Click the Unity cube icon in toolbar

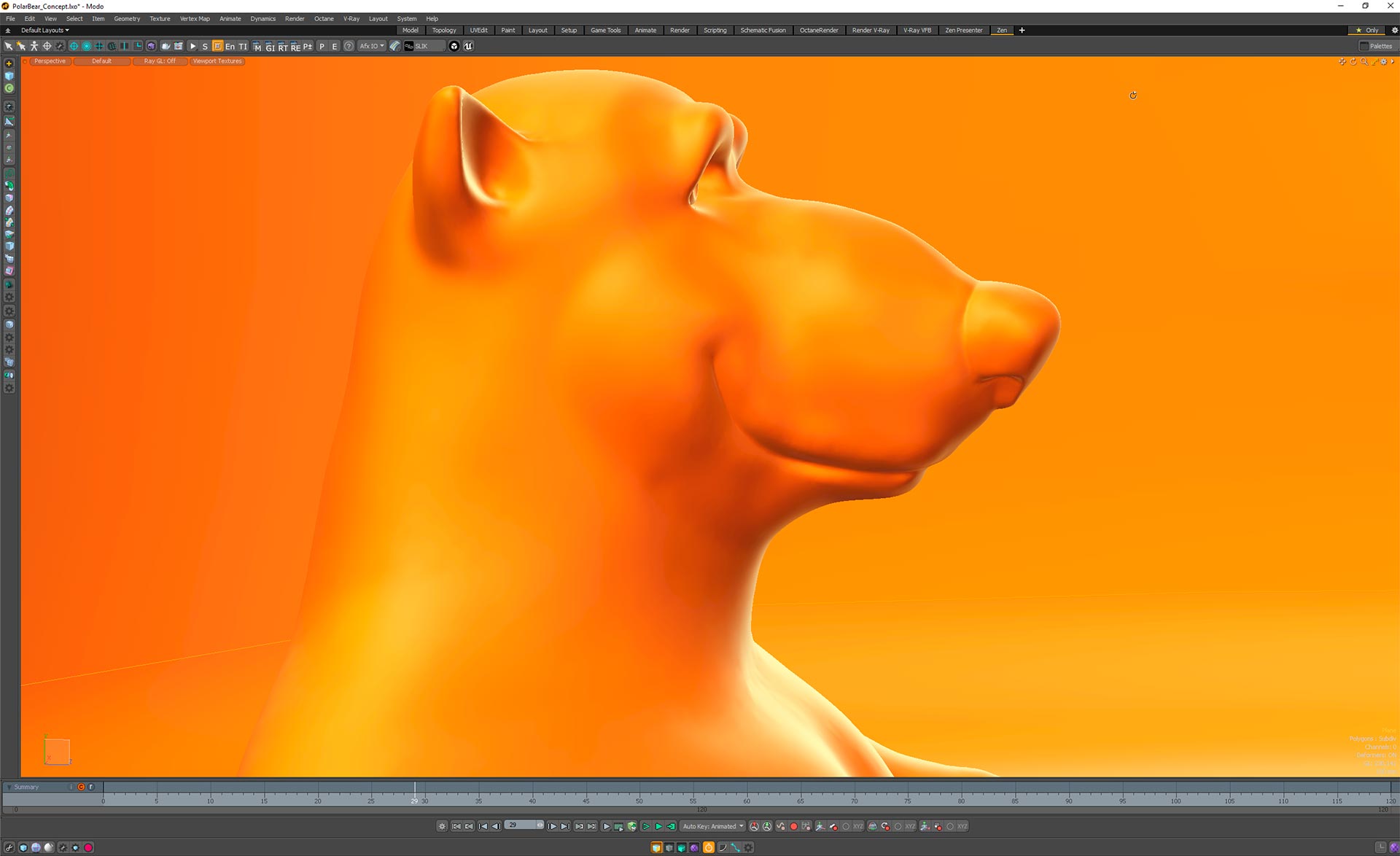[454, 46]
